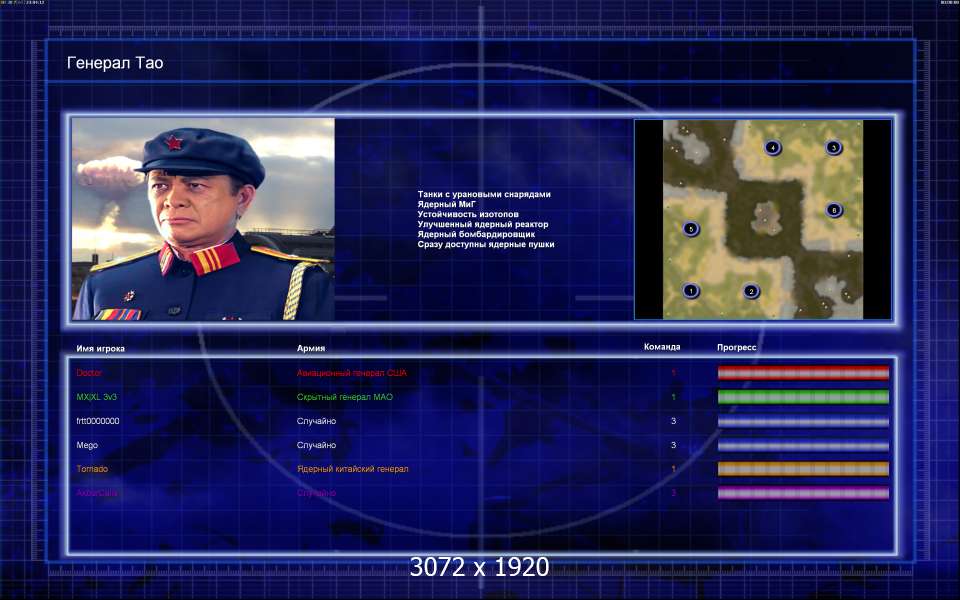
Task: Click "Улучшенный ядерный реактор" line
Action: pyautogui.click(x=483, y=224)
